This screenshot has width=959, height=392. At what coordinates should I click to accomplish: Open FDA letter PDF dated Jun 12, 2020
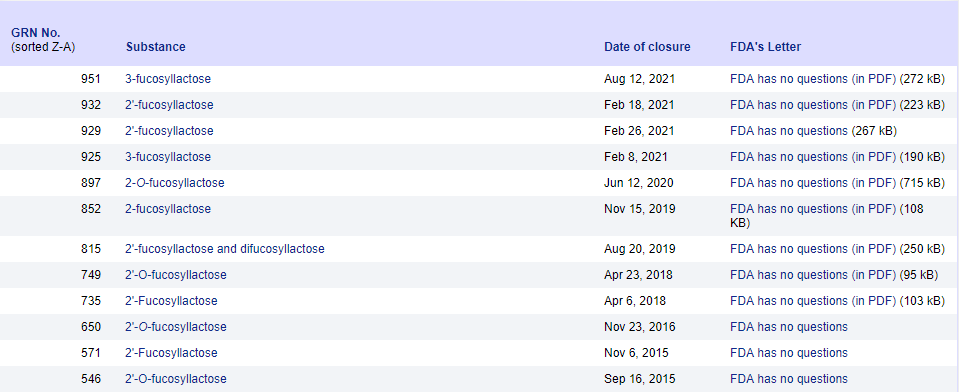pos(813,183)
